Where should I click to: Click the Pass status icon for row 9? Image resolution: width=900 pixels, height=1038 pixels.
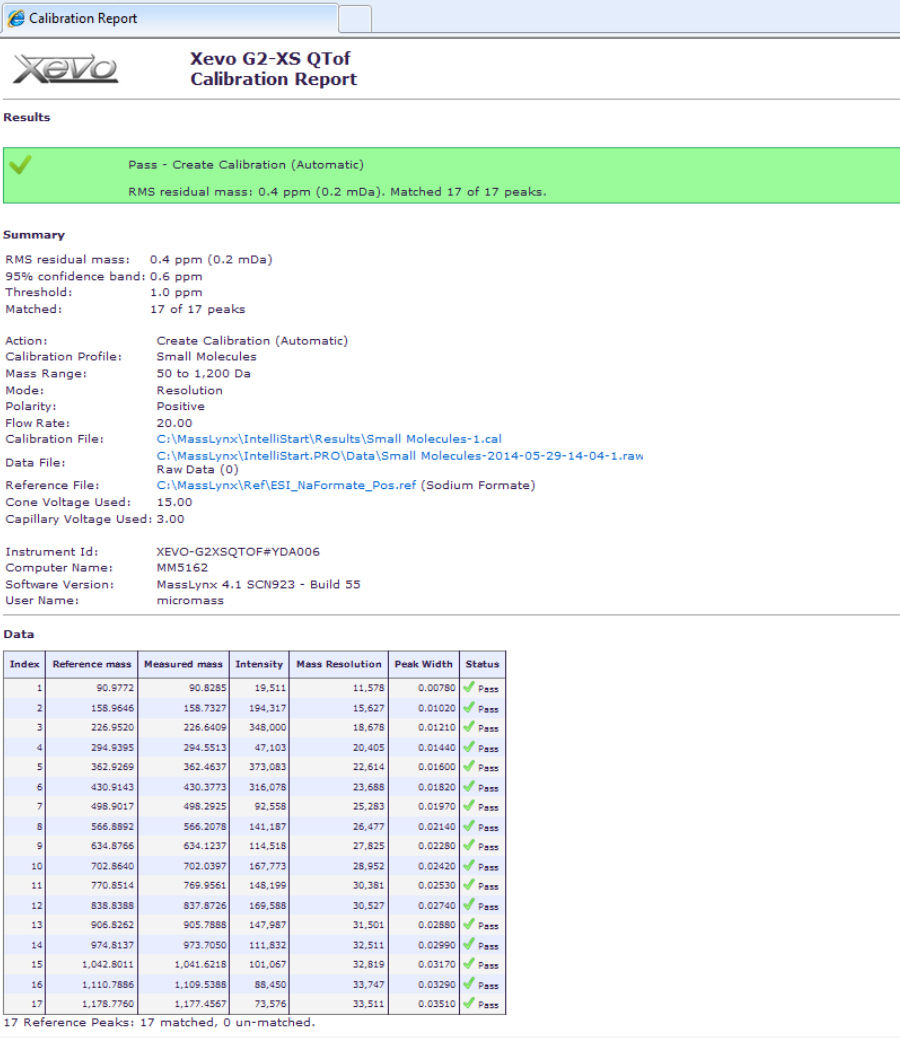(467, 847)
